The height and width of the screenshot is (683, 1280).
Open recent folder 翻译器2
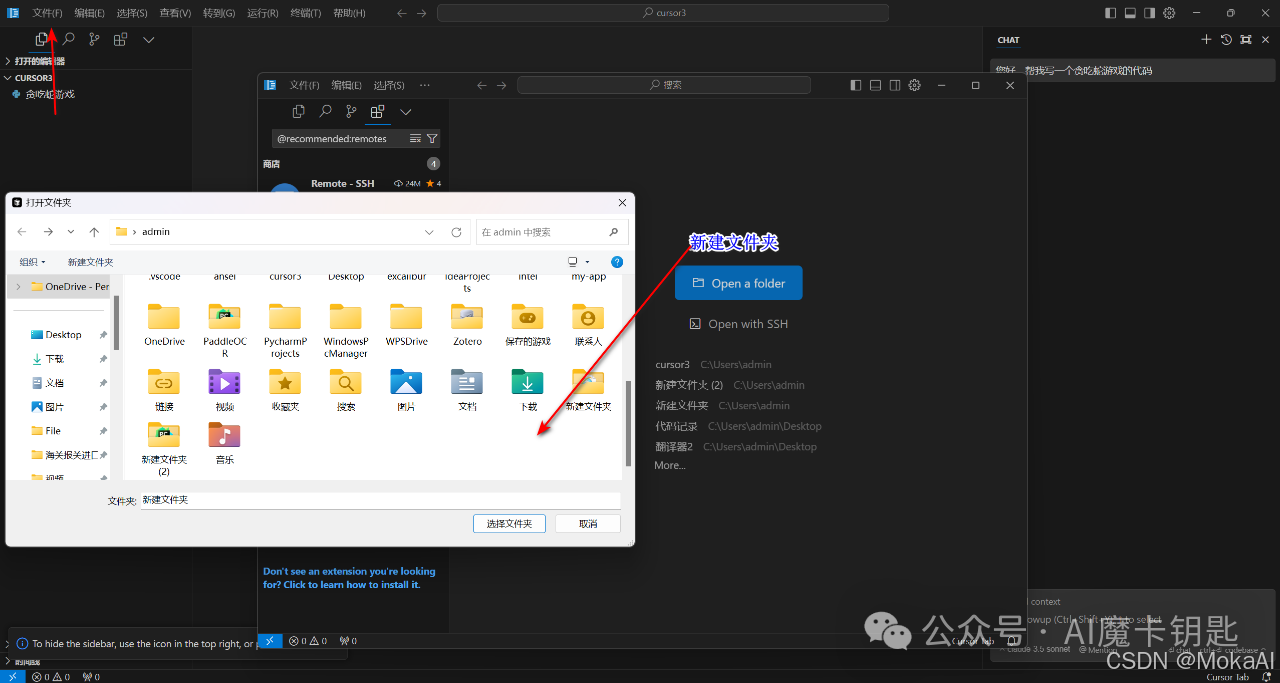tap(674, 447)
